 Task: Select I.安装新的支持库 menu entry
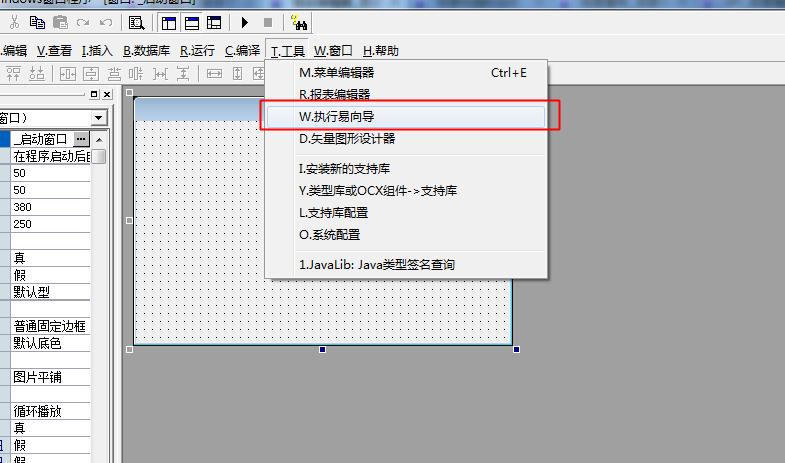[406, 169]
